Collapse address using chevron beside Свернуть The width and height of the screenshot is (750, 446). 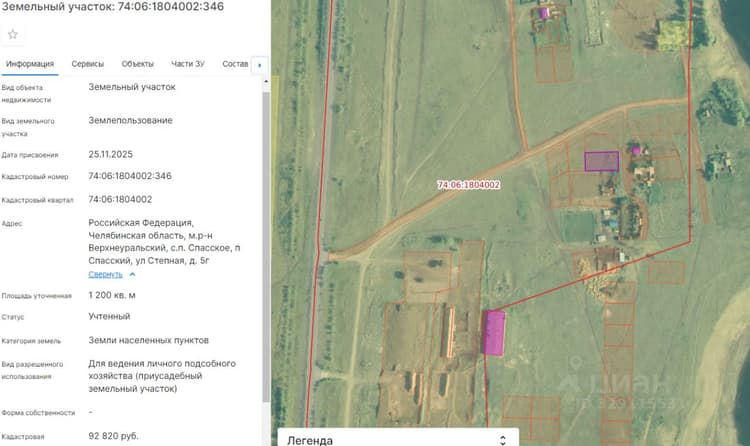[132, 275]
